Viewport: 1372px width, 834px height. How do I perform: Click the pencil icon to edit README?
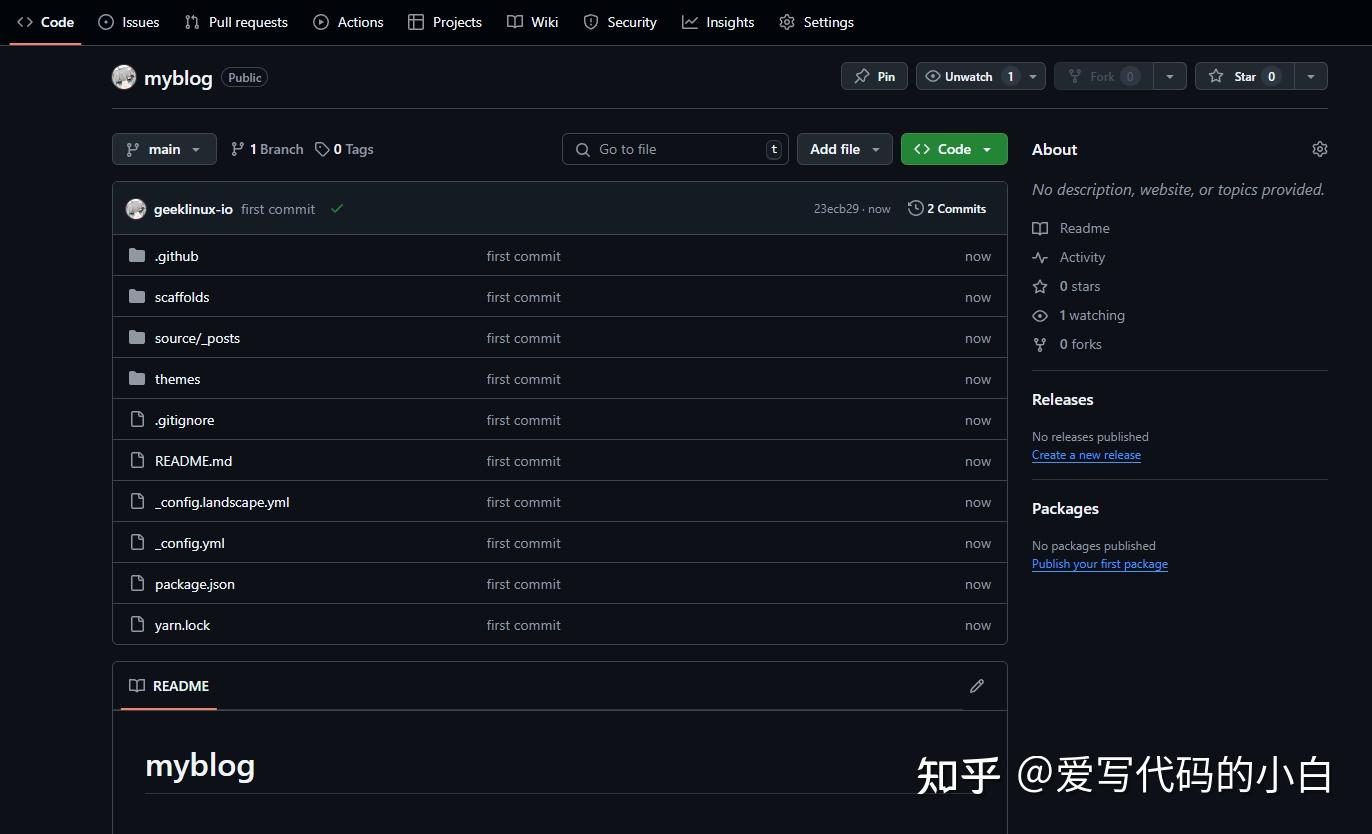tap(977, 686)
